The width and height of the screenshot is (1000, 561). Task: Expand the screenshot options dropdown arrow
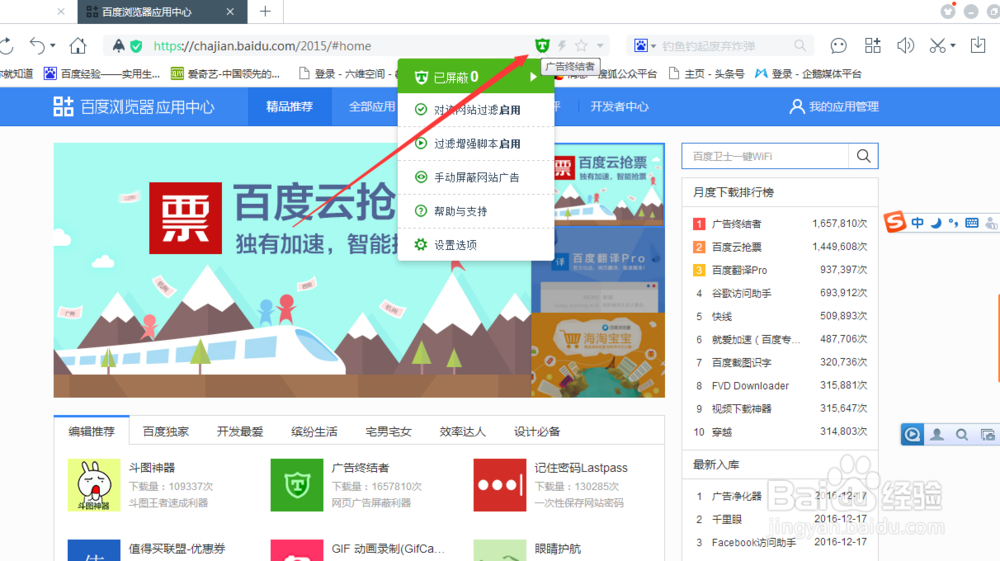953,46
